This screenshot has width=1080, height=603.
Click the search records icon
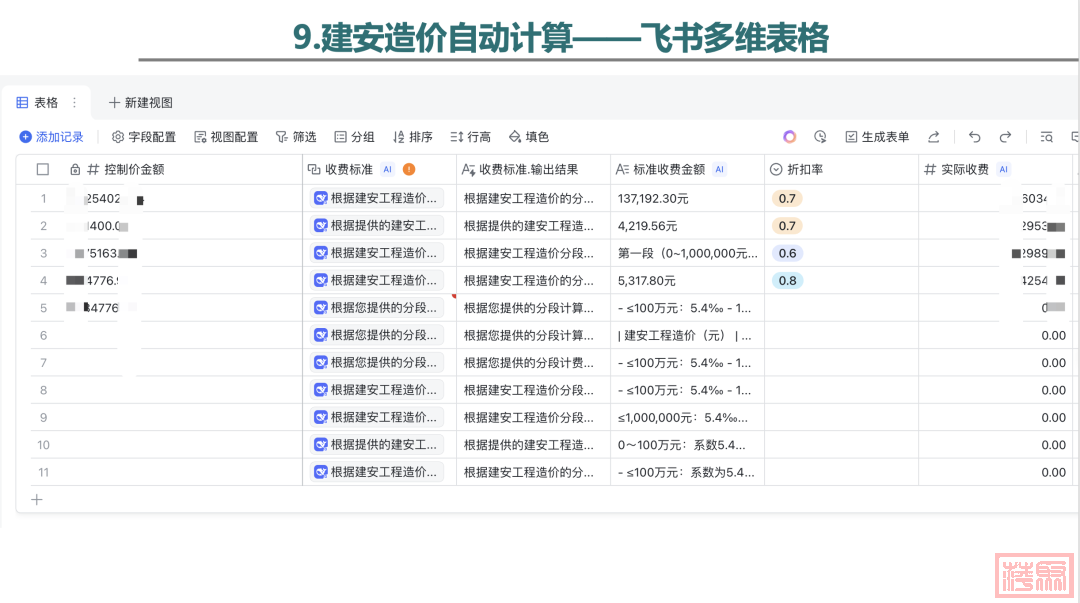point(1046,137)
